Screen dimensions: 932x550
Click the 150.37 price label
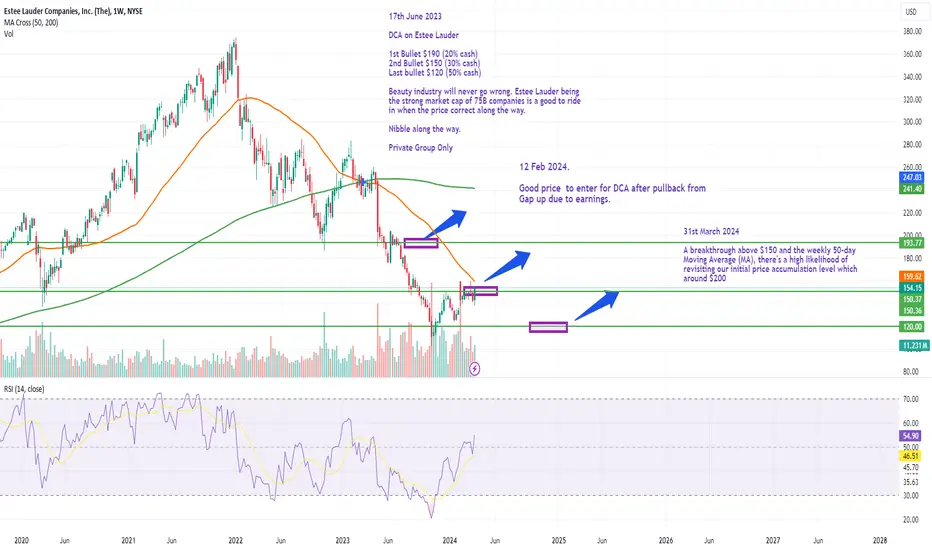(x=912, y=299)
